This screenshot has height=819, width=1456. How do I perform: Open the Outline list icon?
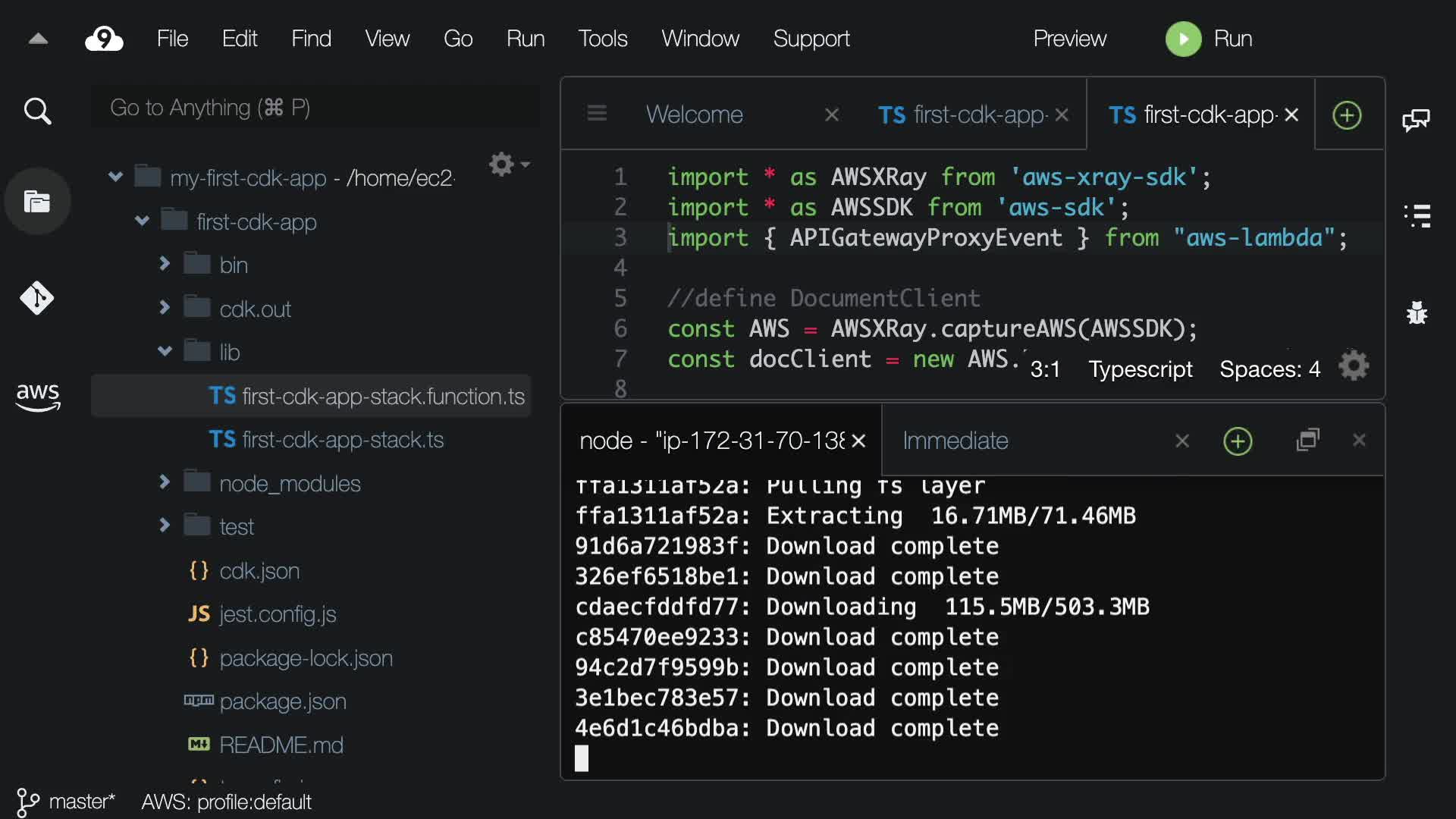[x=1416, y=215]
